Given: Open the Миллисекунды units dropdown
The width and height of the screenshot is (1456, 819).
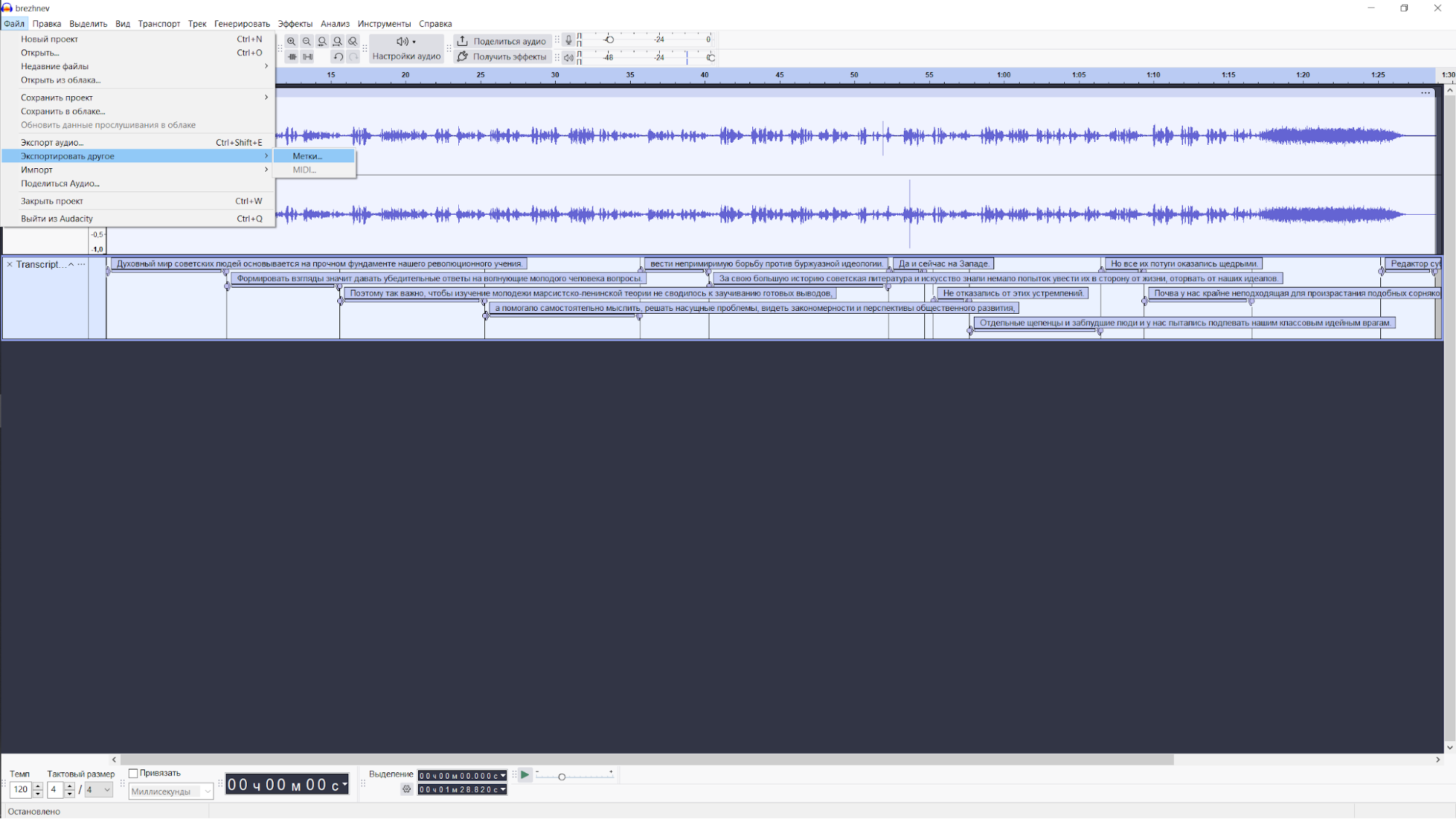Looking at the screenshot, I should pos(170,791).
